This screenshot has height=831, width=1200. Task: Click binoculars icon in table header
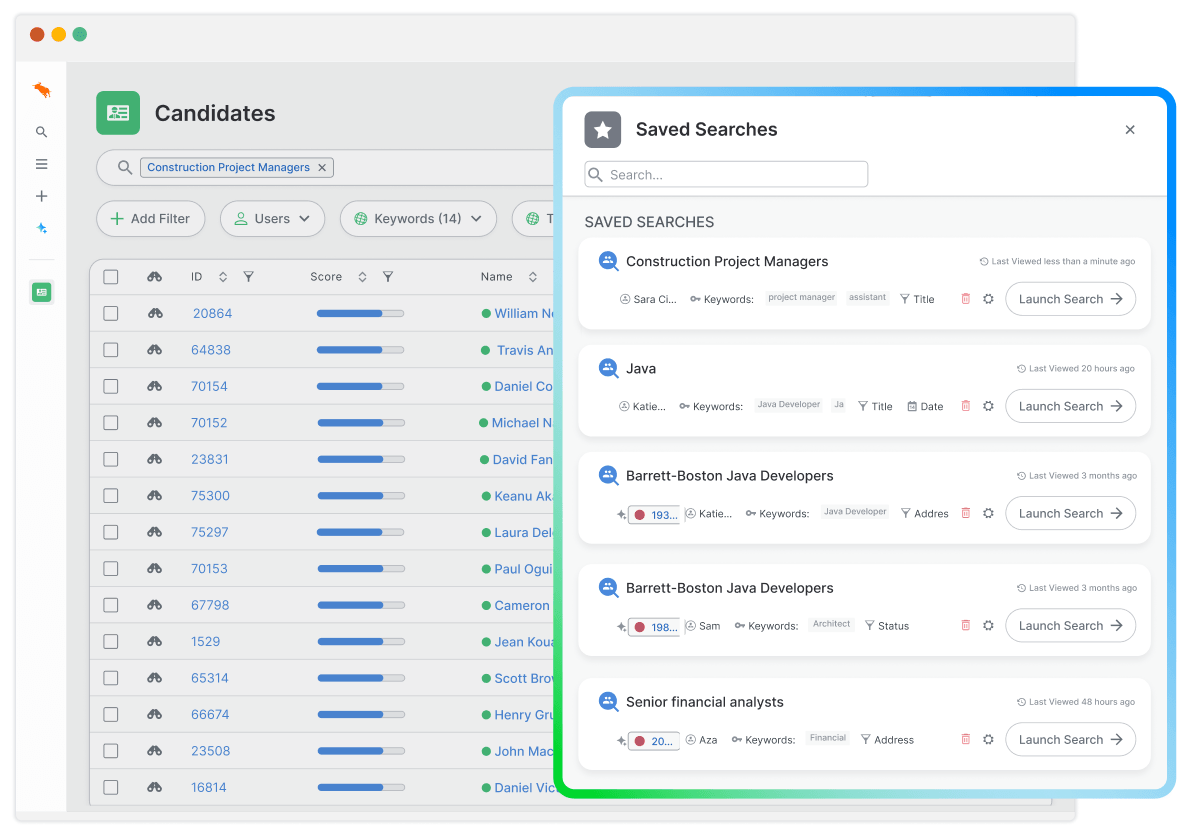(x=154, y=277)
